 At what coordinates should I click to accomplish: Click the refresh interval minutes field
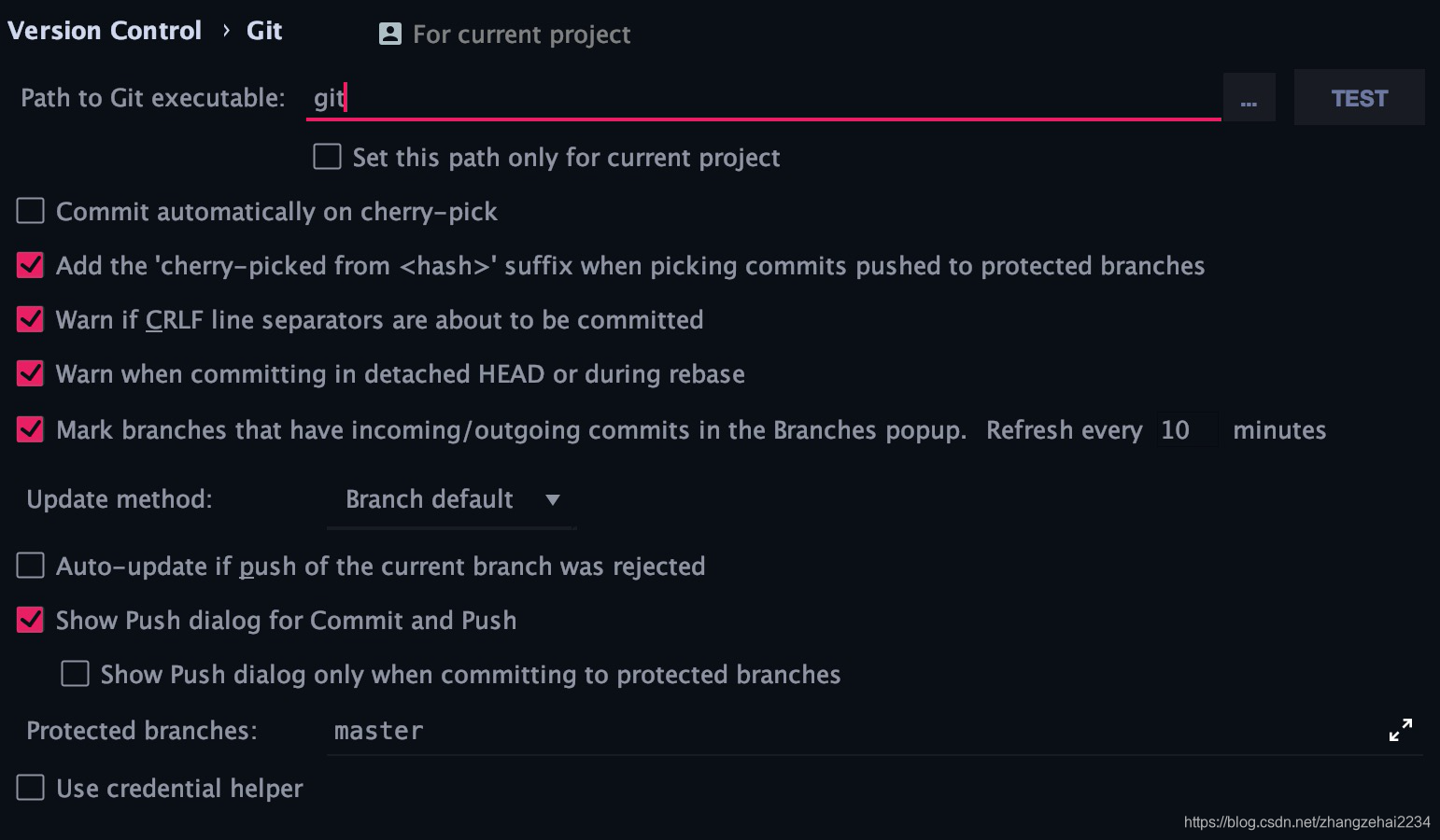1186,429
